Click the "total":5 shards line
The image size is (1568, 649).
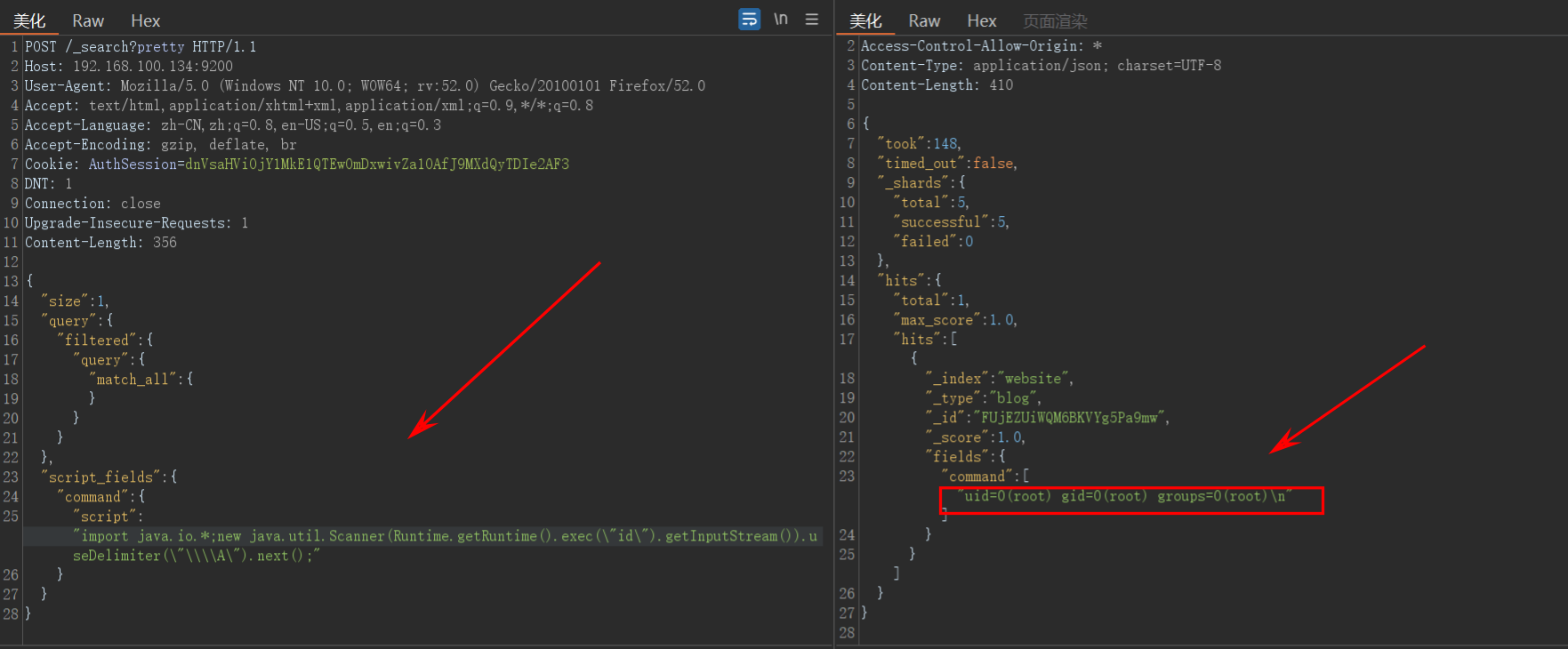pyautogui.click(x=931, y=202)
